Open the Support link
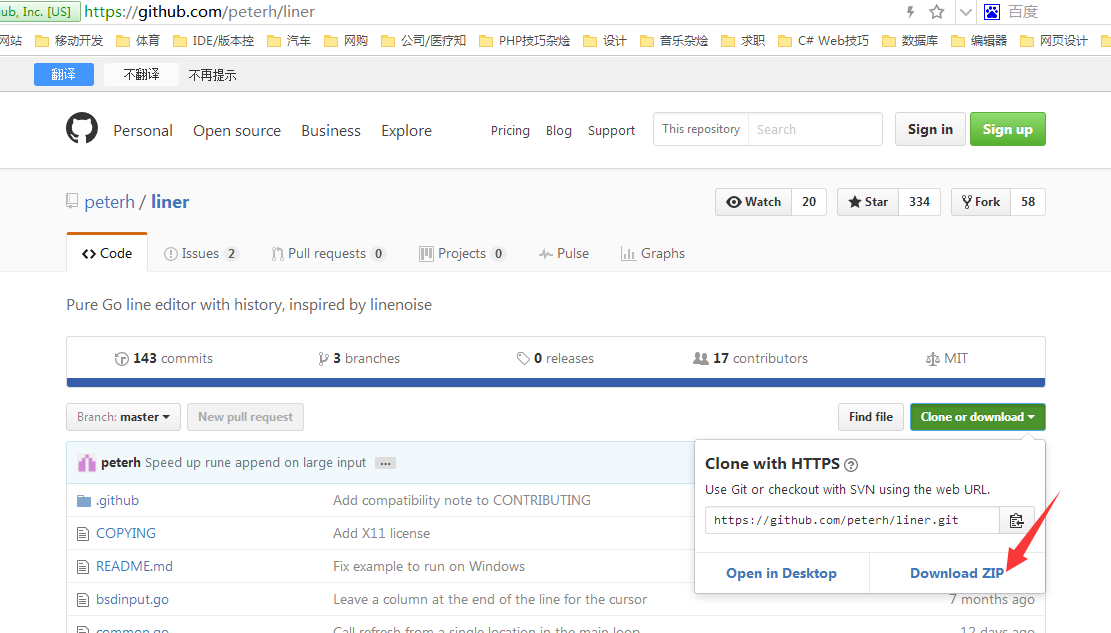Image resolution: width=1111 pixels, height=633 pixels. (611, 130)
